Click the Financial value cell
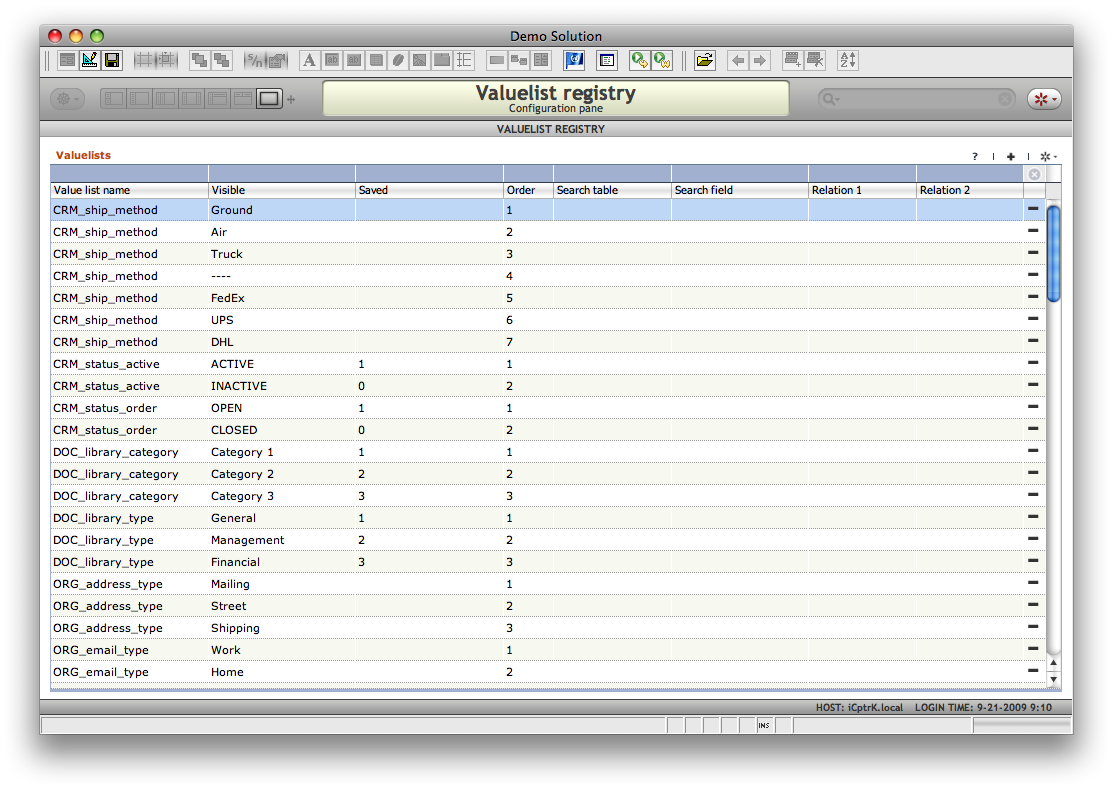Screen dimensions: 1113x789 (282, 562)
